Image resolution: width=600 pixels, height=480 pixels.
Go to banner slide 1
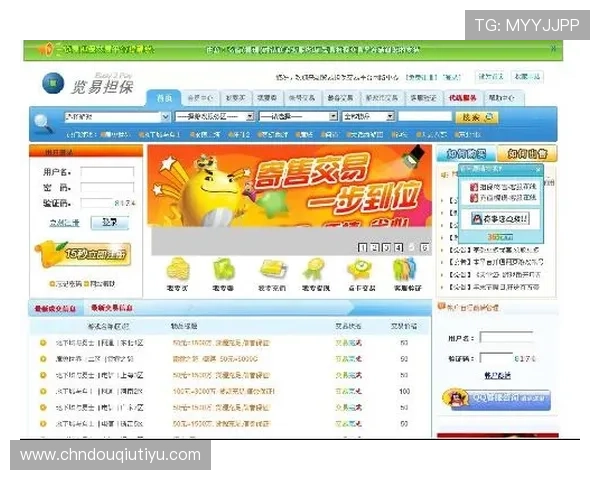click(362, 248)
